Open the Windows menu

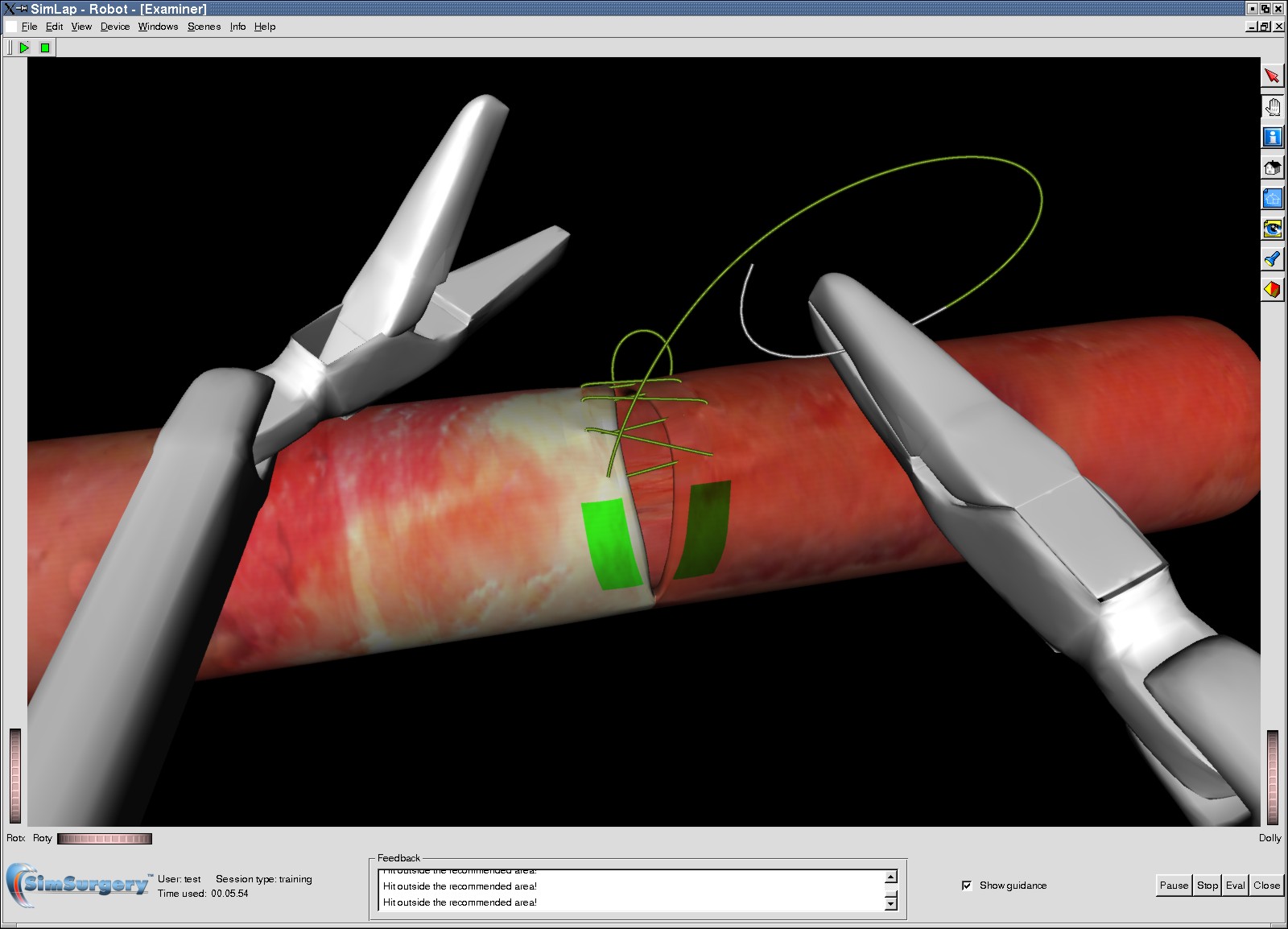point(158,27)
